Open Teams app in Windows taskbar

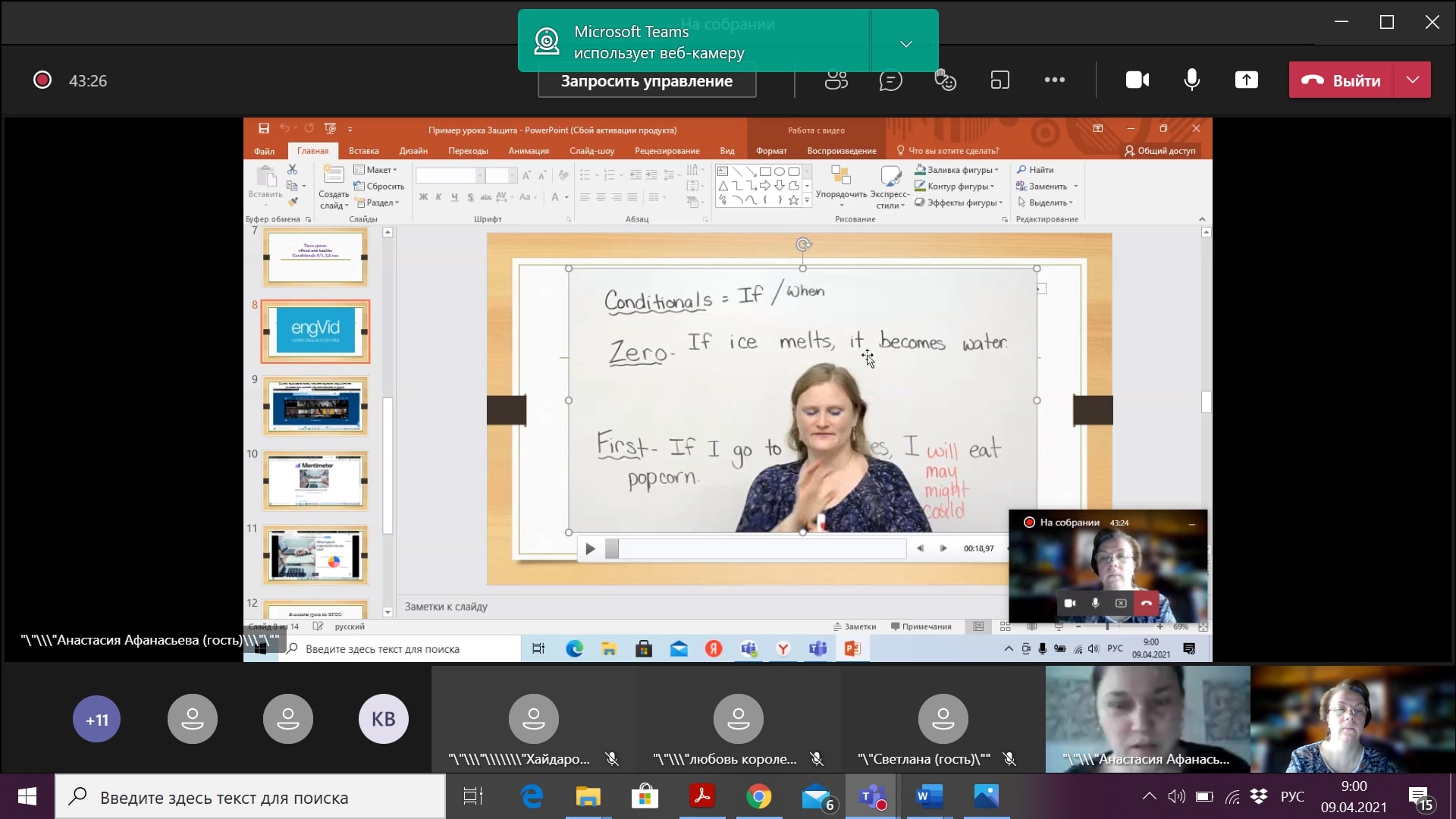(873, 797)
